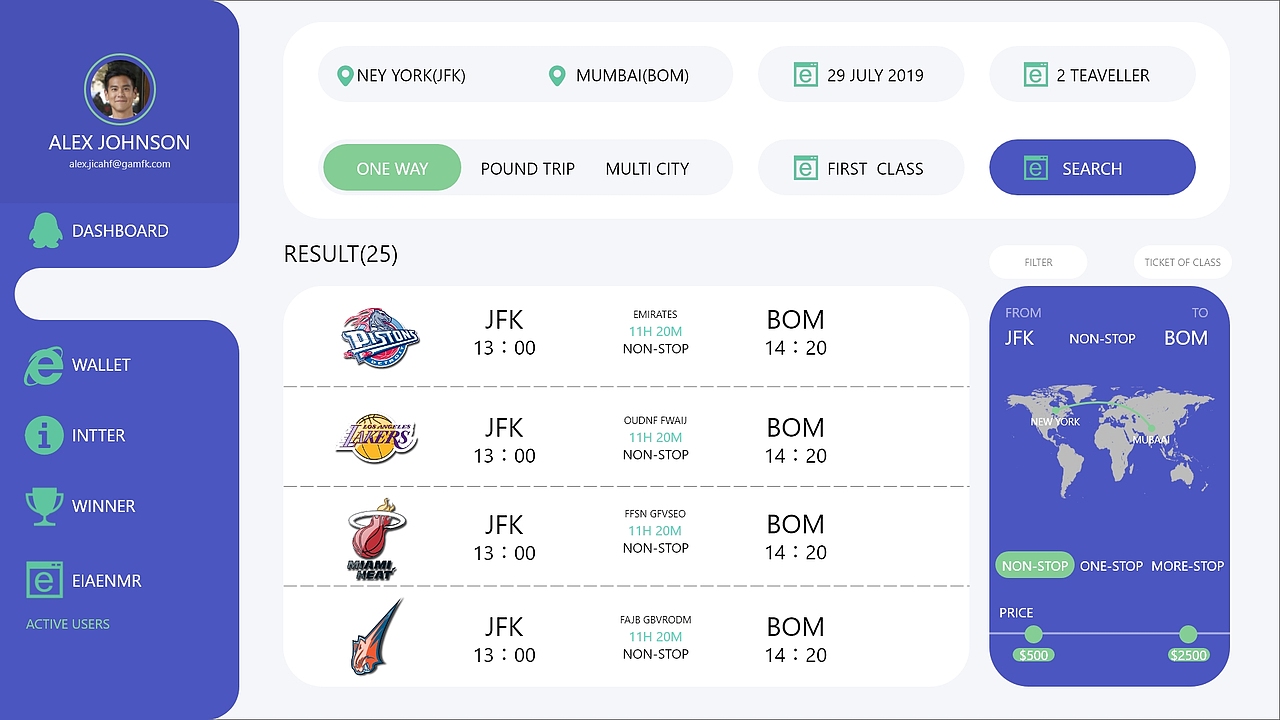Click the ACTIVE USERS link
This screenshot has height=720, width=1280.
click(68, 624)
